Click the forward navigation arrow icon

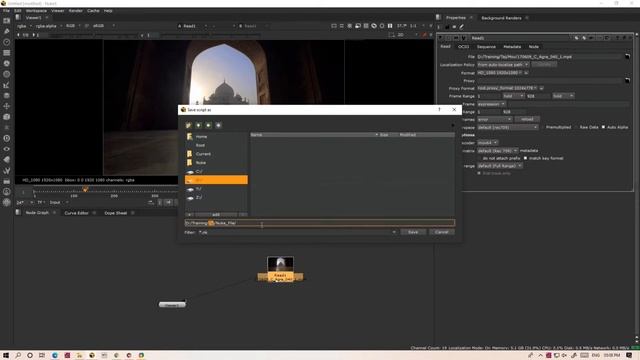[x=208, y=125]
